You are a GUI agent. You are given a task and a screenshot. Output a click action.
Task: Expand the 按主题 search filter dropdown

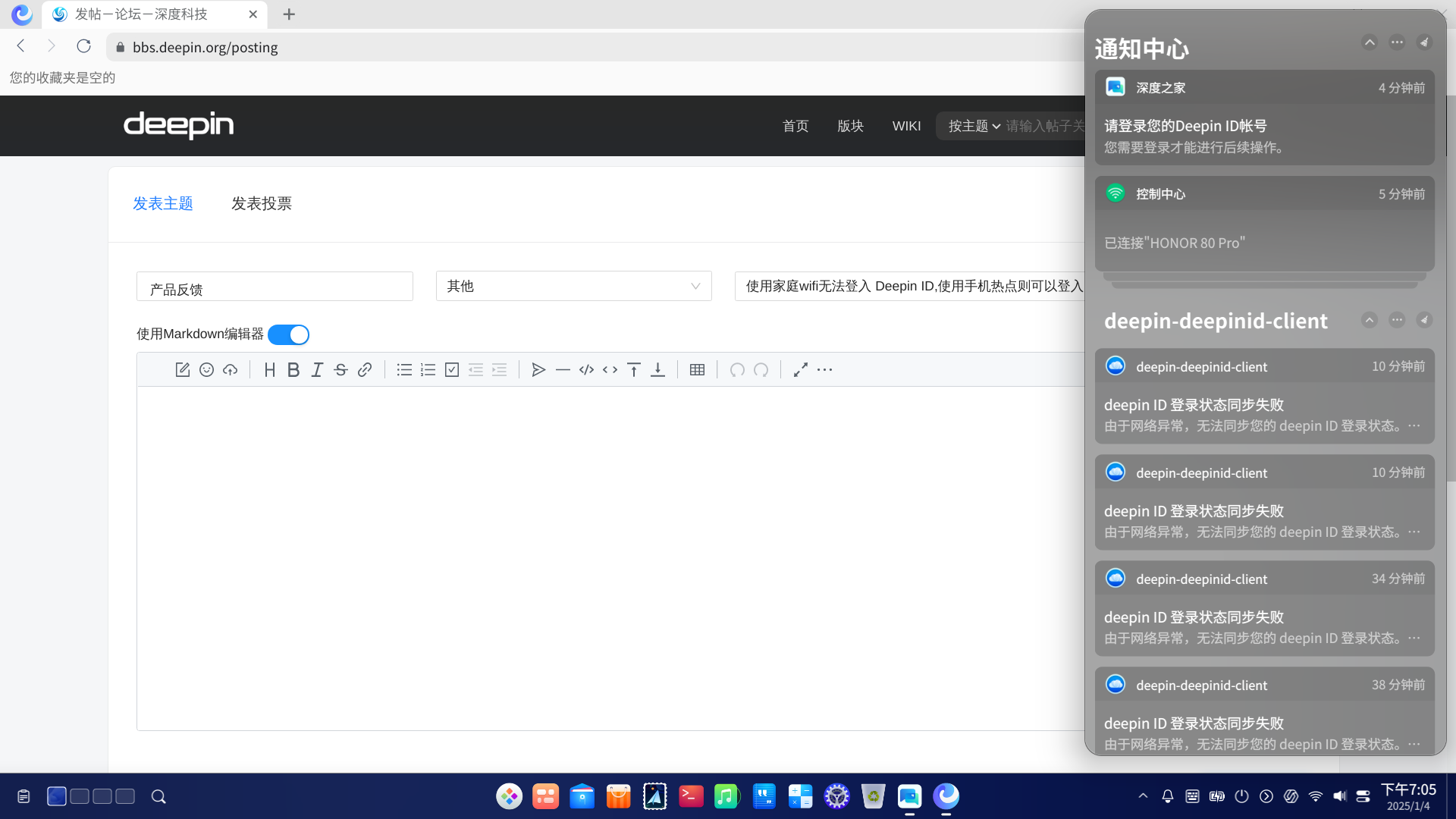(x=974, y=126)
